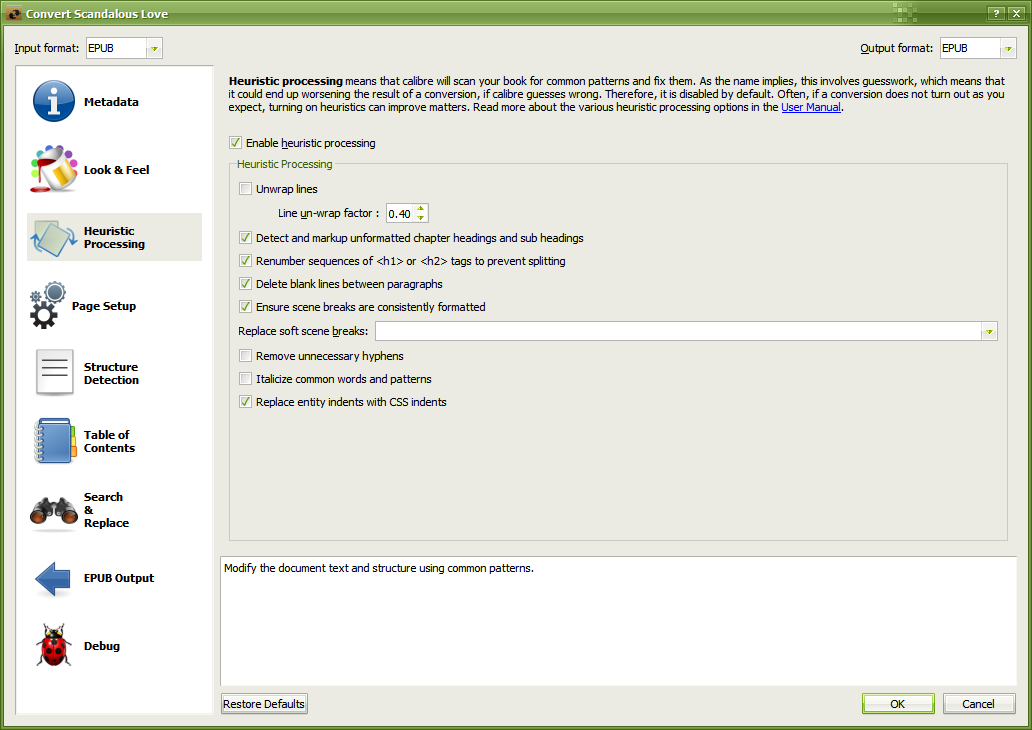Click the Table of Contents notebook icon
The width and height of the screenshot is (1032, 730).
(54, 441)
